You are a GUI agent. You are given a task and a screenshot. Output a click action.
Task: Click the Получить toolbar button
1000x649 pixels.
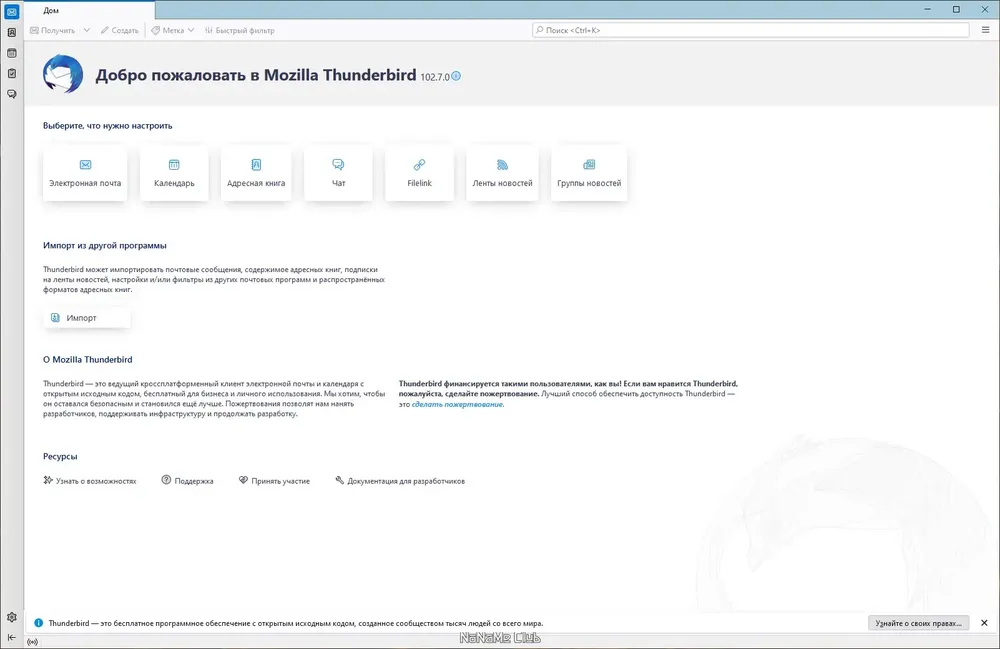click(53, 30)
